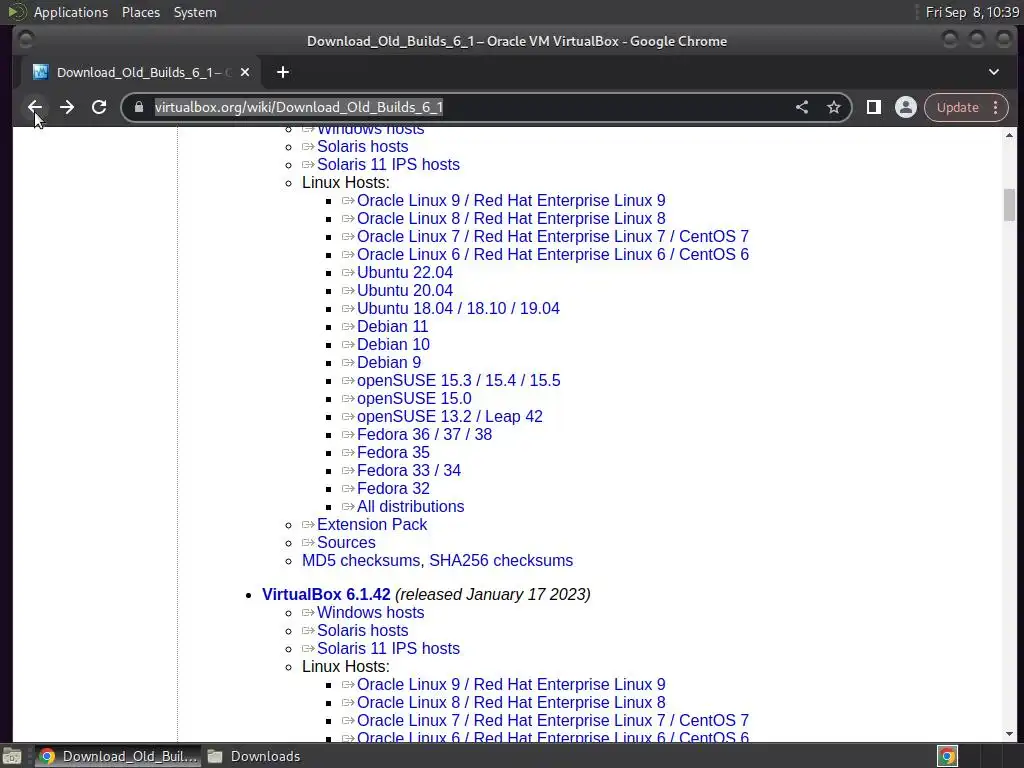The image size is (1024, 768).
Task: Open the side panel icon
Action: click(x=874, y=107)
